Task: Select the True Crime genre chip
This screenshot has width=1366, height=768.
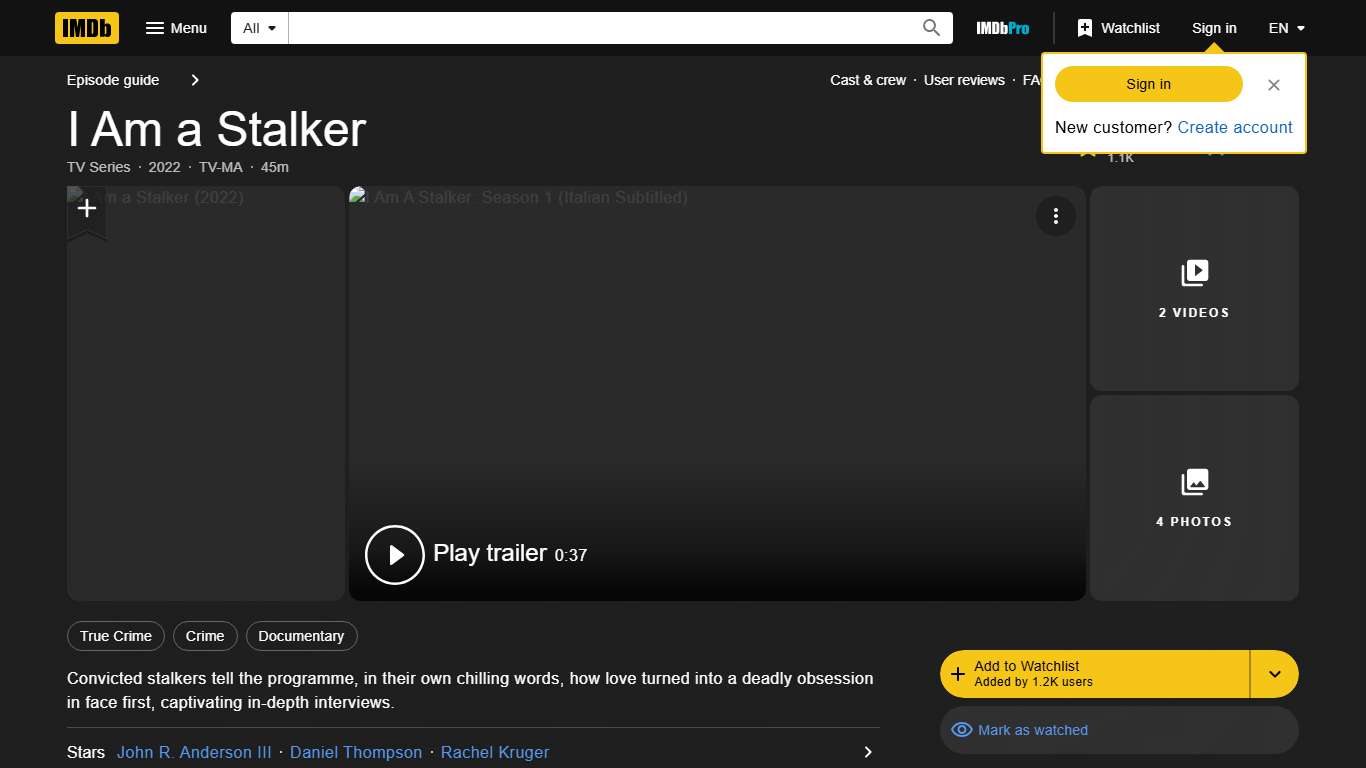Action: pyautogui.click(x=115, y=636)
